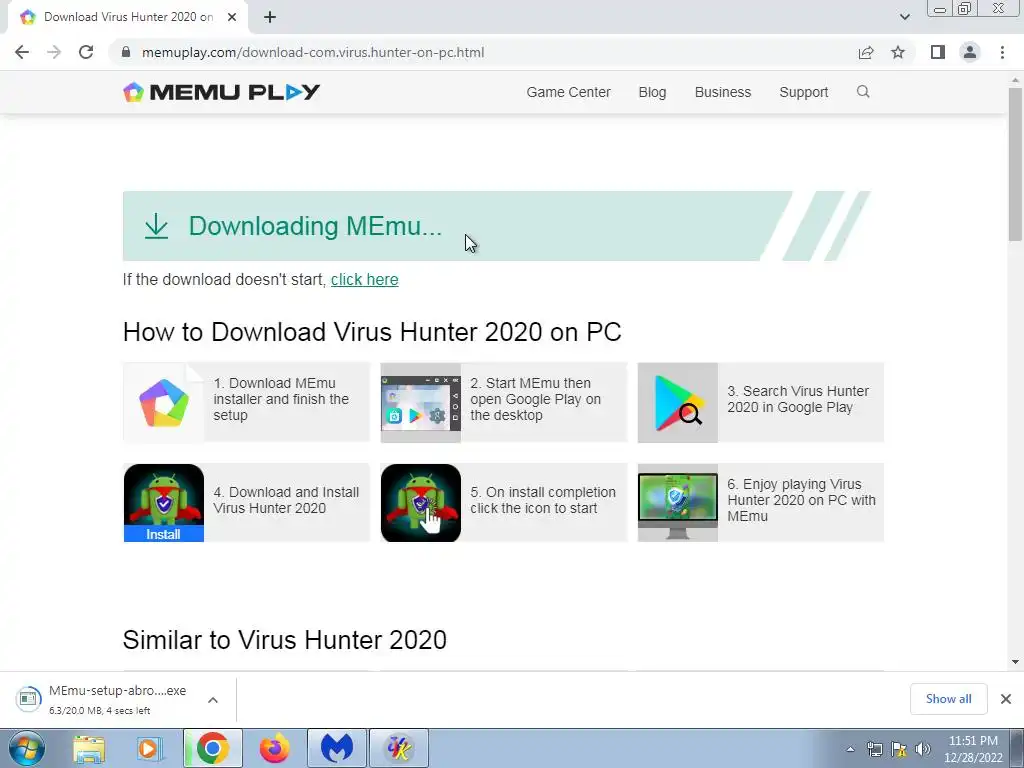Close the downloads bar

pyautogui.click(x=1006, y=699)
